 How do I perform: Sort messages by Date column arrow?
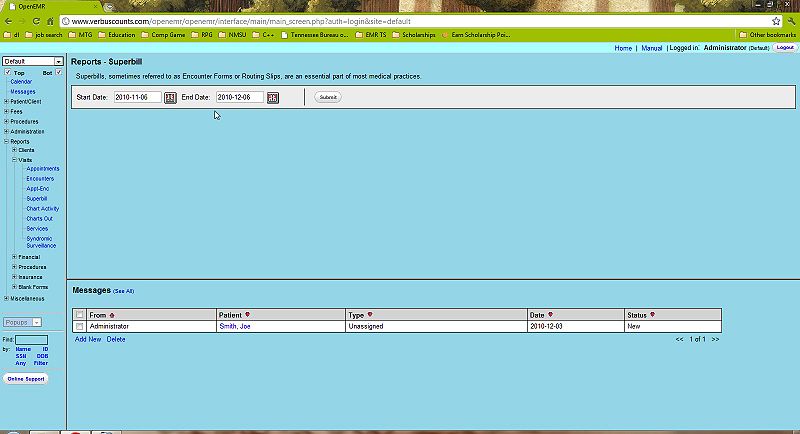(x=550, y=315)
